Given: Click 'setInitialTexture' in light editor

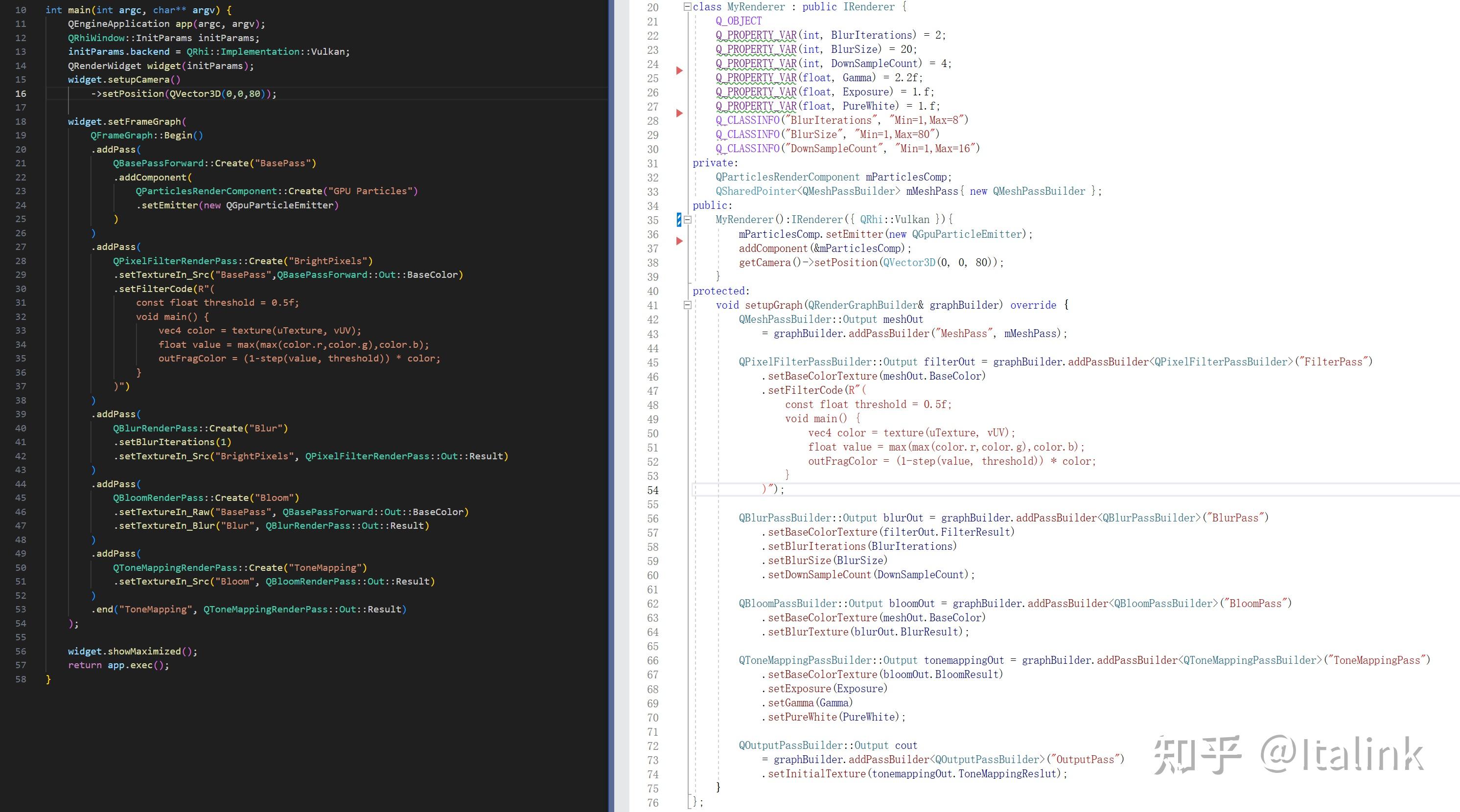Looking at the screenshot, I should [816, 774].
